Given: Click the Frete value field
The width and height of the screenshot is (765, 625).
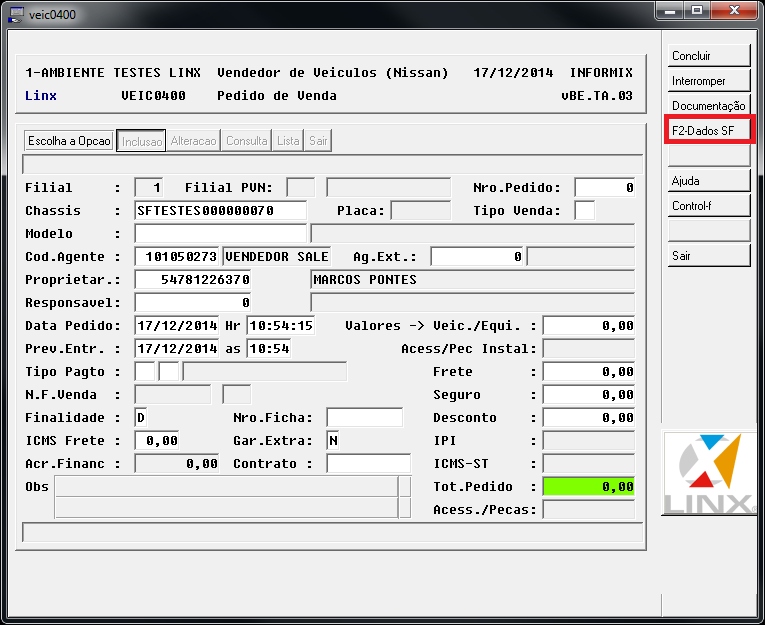Looking at the screenshot, I should coord(589,371).
